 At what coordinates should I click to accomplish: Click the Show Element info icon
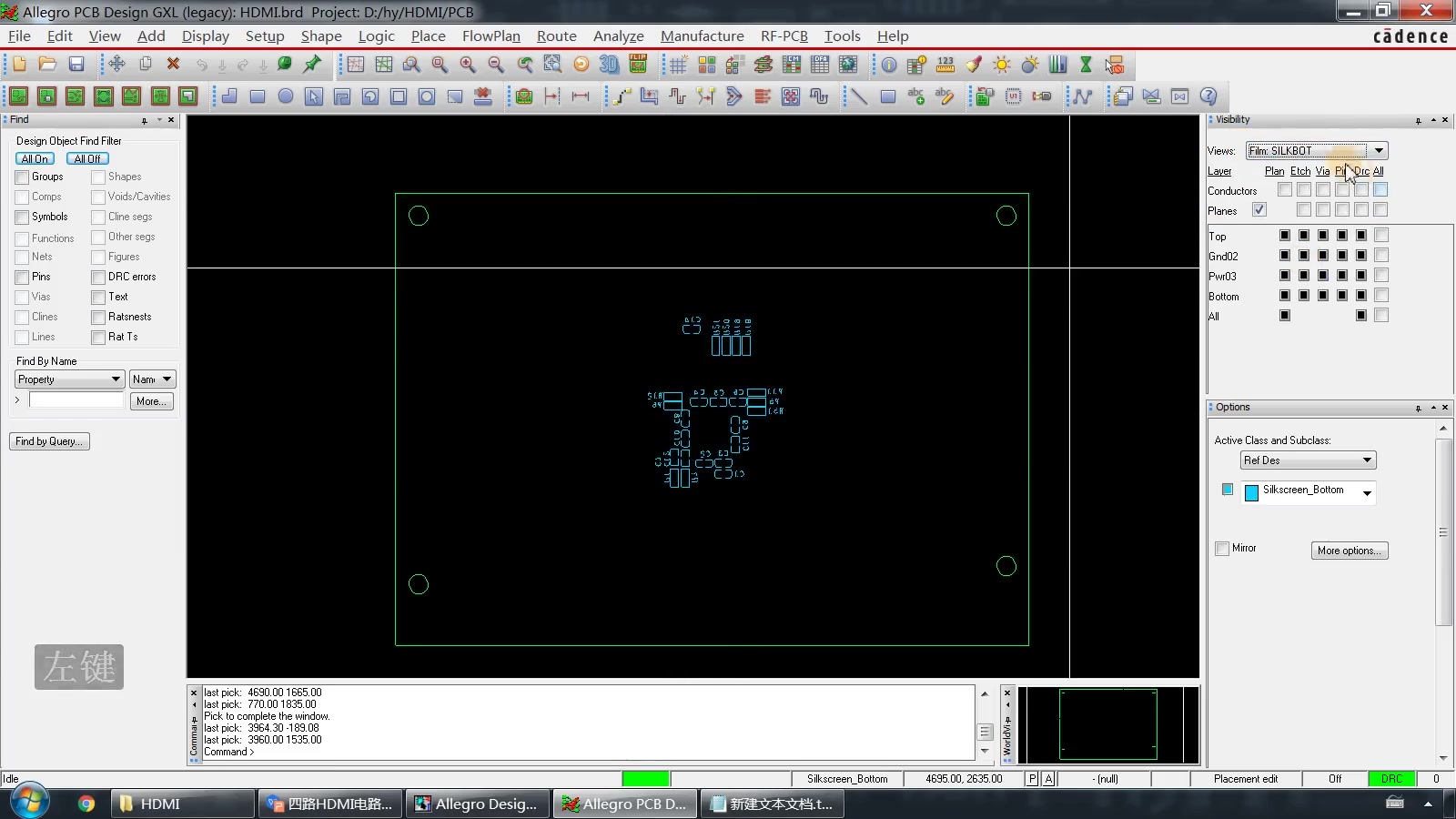888,65
